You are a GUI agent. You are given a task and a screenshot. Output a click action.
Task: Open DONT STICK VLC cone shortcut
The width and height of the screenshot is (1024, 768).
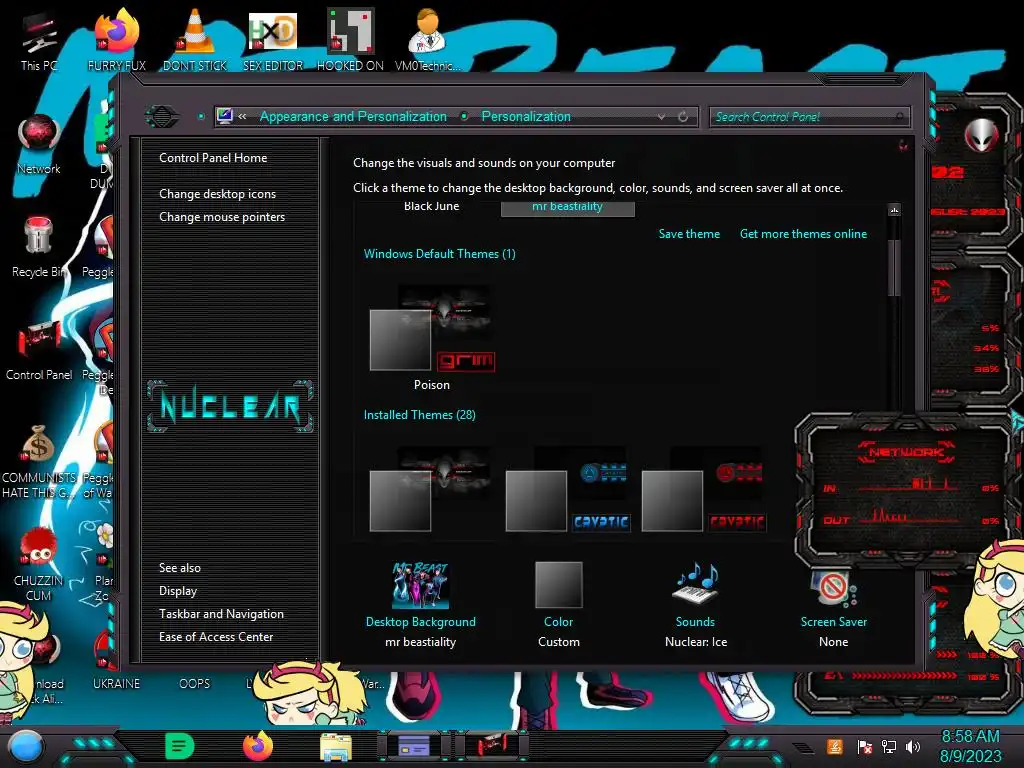195,40
